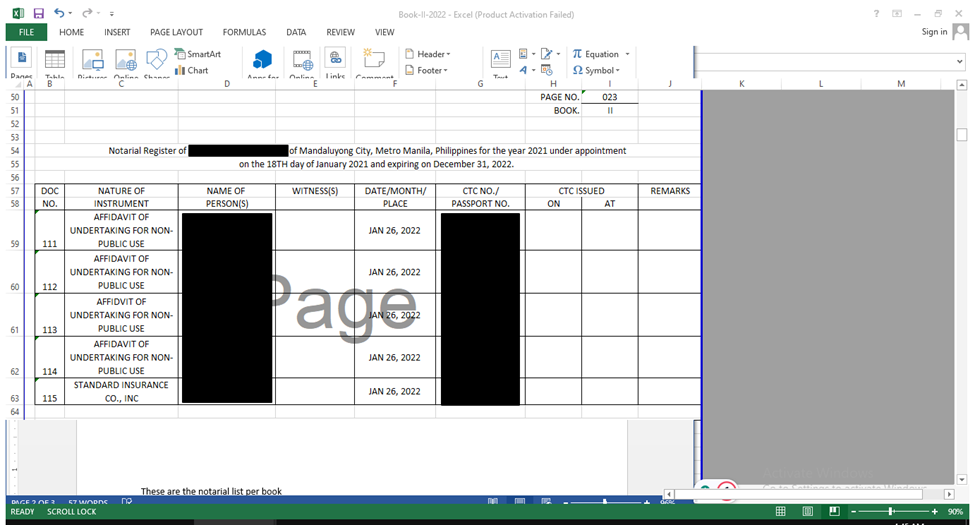Open the Header dropdown

click(428, 54)
